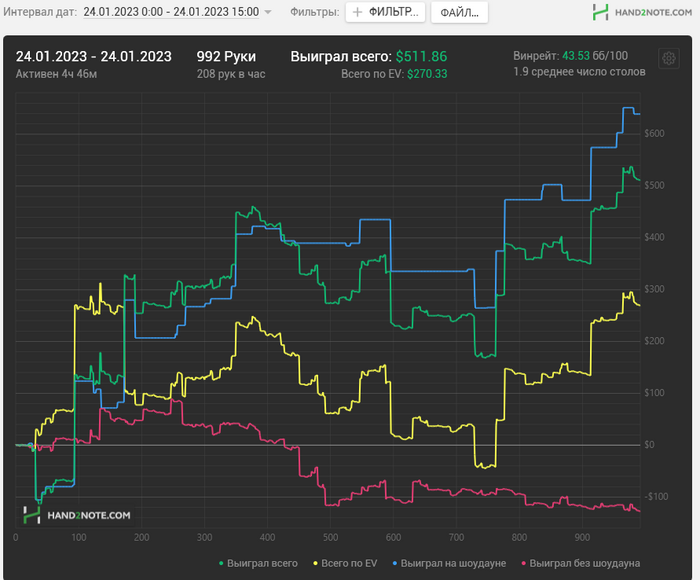Click the 992 Руки hands count
This screenshot has width=700, height=580.
(x=226, y=57)
